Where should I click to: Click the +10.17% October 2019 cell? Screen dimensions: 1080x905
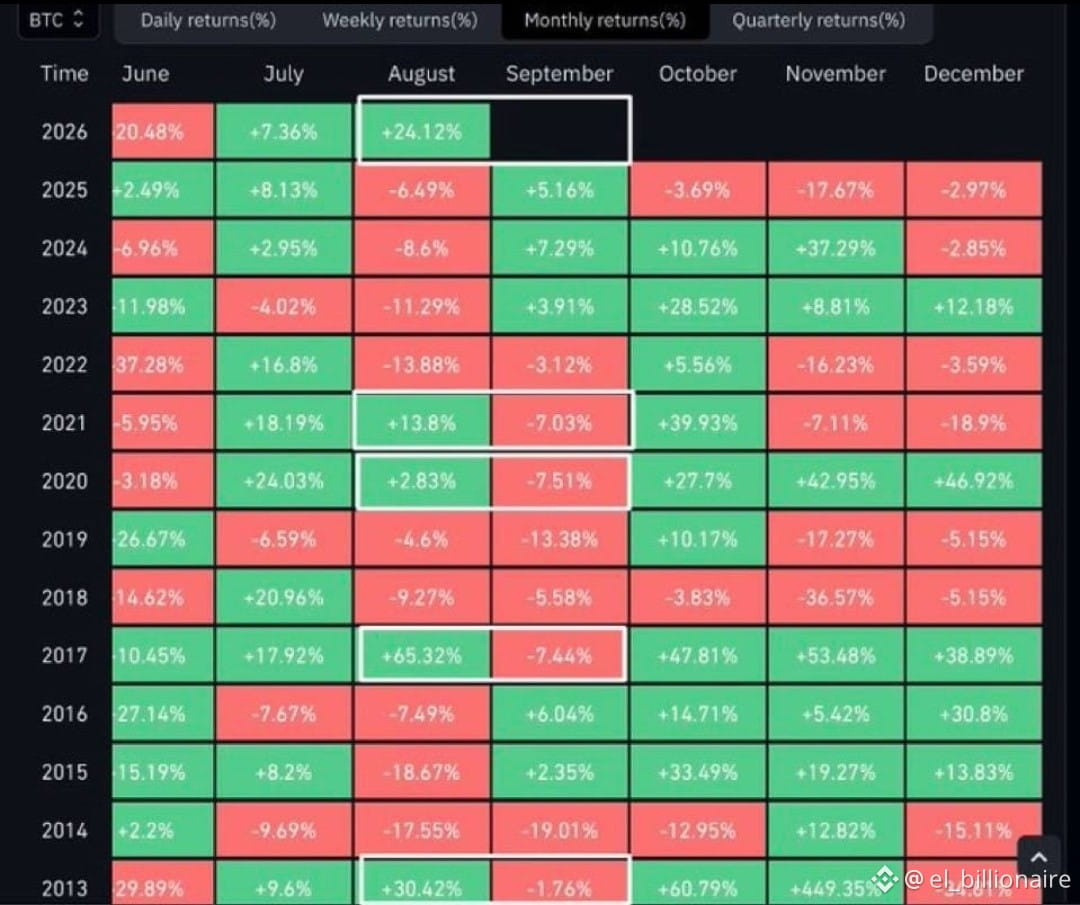pyautogui.click(x=698, y=539)
